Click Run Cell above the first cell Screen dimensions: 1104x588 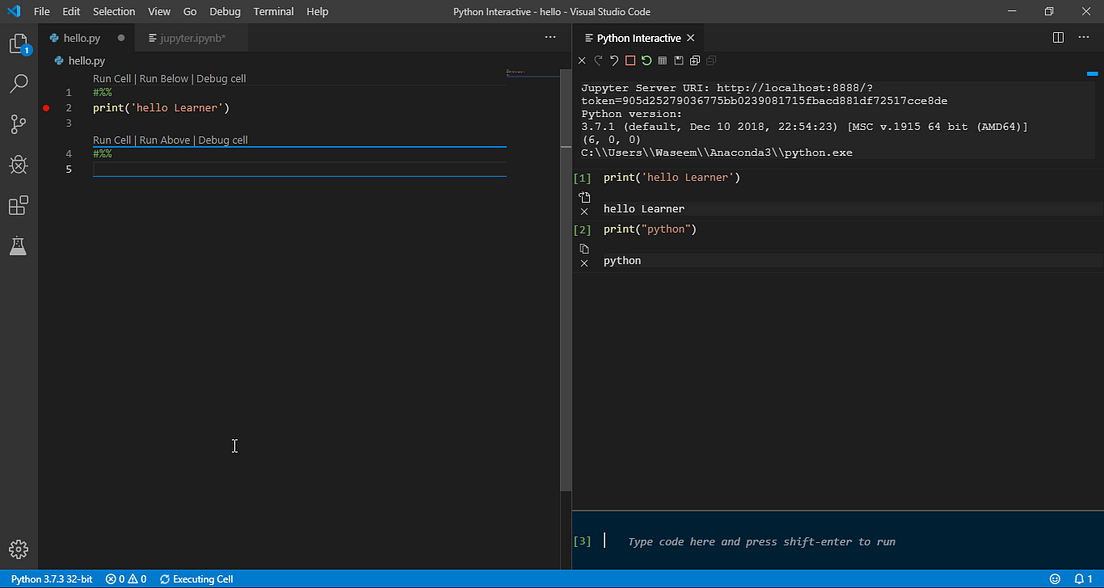click(111, 78)
